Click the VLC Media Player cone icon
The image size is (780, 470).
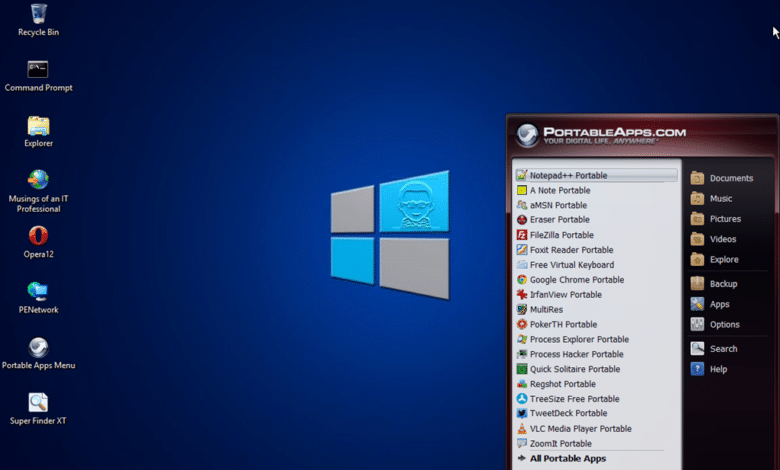[522, 428]
